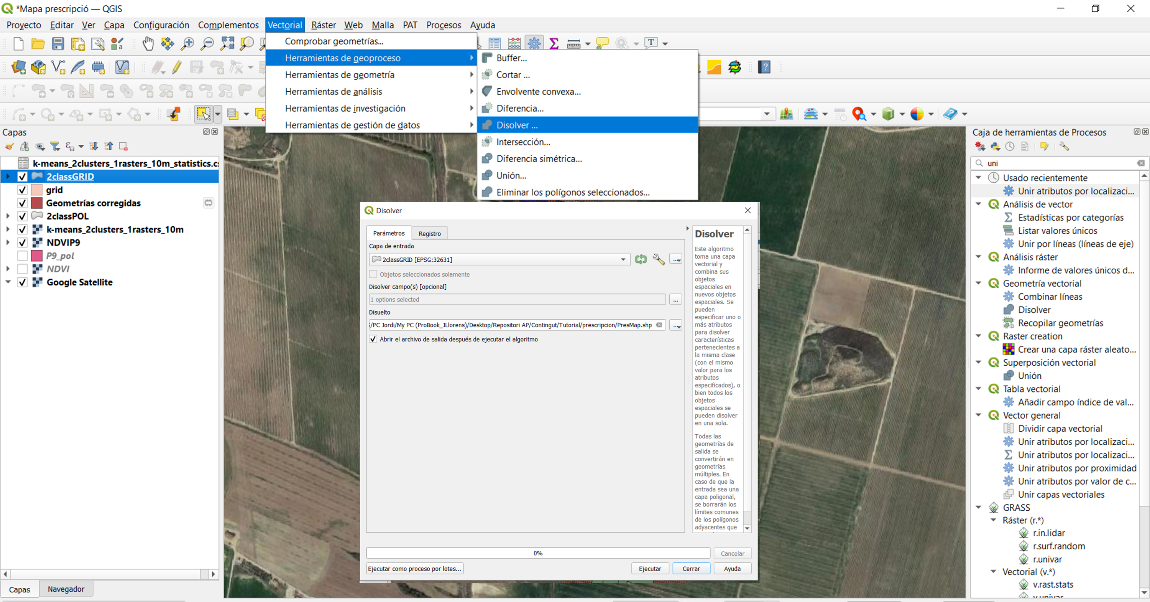
Task: Click the Disuelto output browse button
Action: pyautogui.click(x=675, y=325)
